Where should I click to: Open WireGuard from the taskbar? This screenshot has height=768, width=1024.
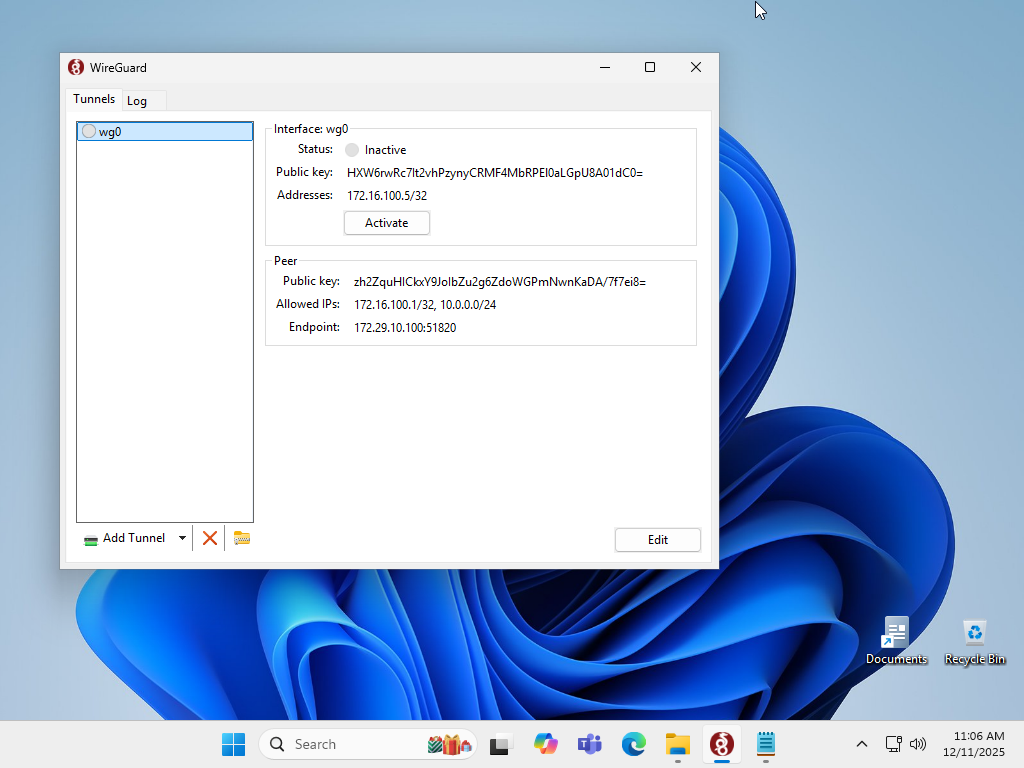(721, 744)
